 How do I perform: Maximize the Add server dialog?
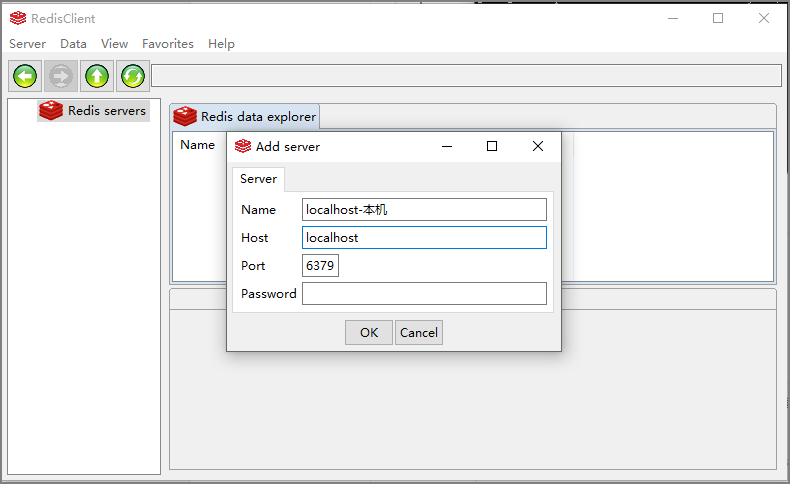(492, 146)
